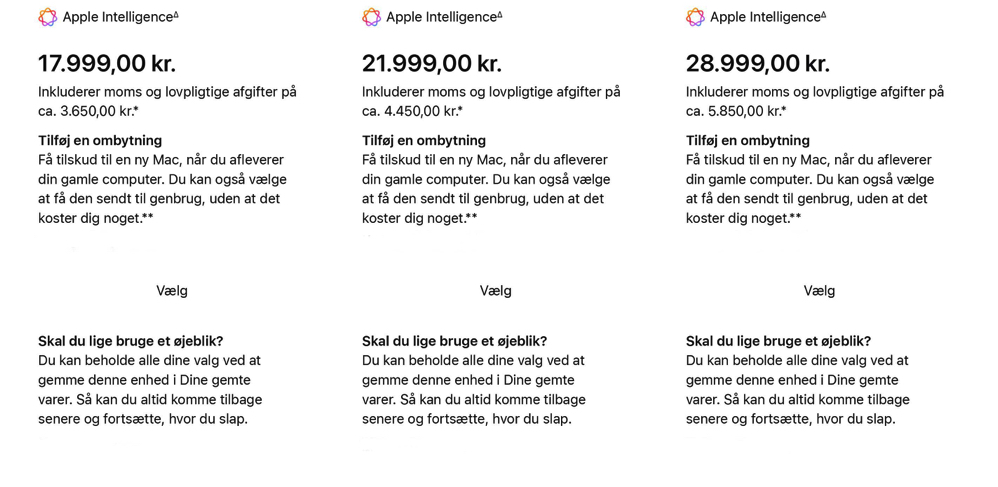Click 'Tilføj en ombytning' heading under 28.999,00 kr.

[748, 140]
